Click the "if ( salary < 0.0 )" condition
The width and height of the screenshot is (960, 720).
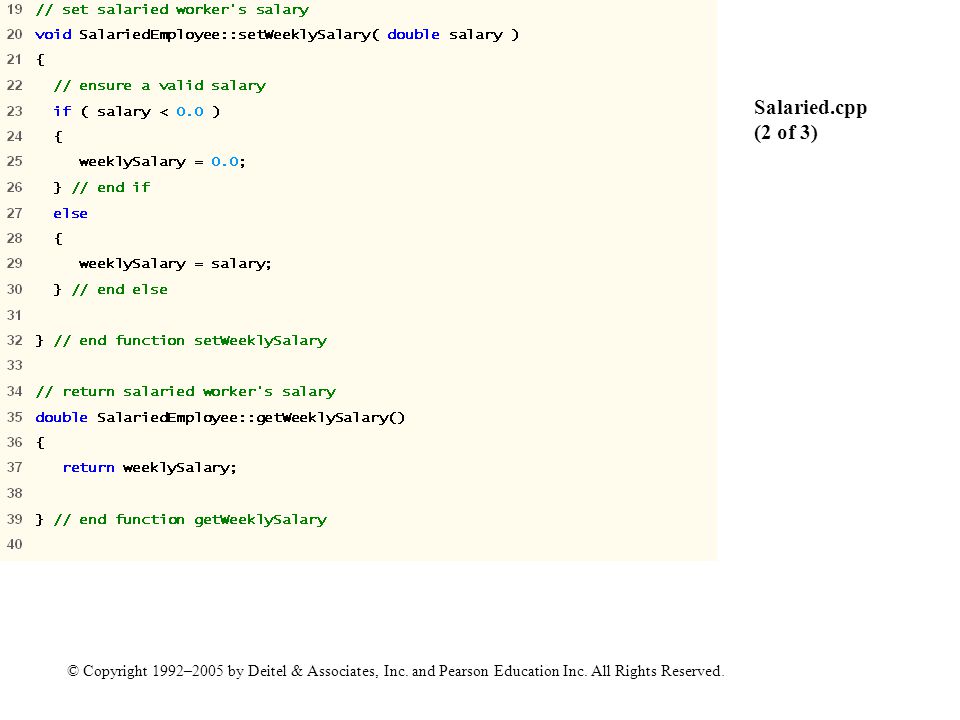(x=137, y=111)
